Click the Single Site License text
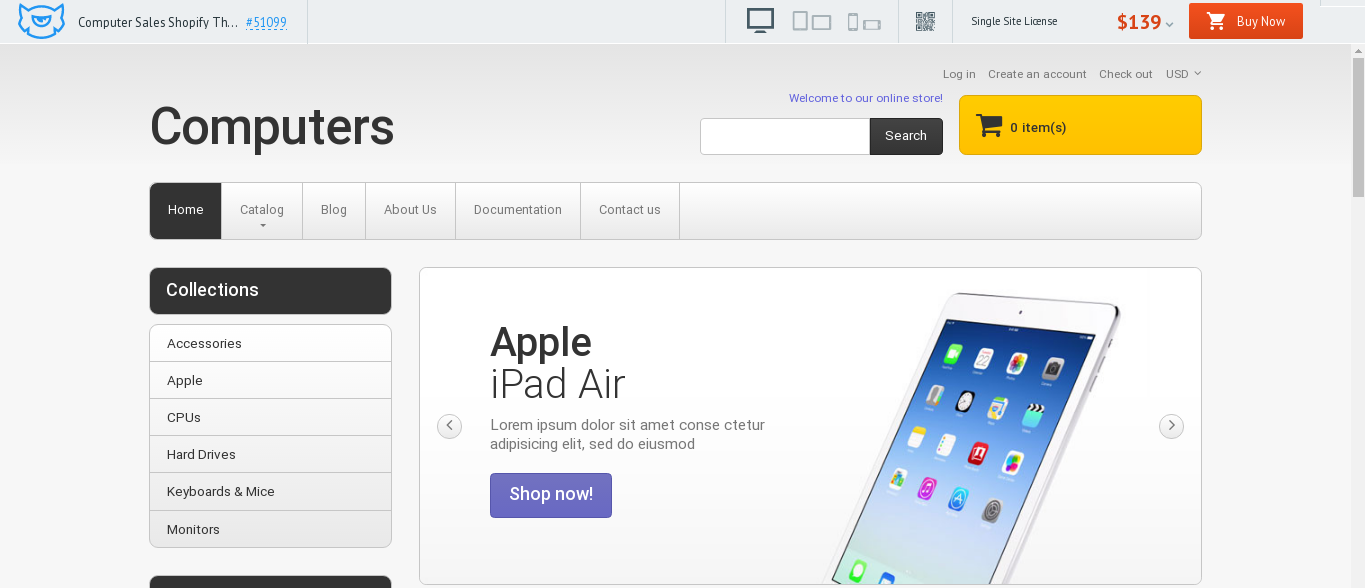This screenshot has height=588, width=1365. pos(1014,21)
